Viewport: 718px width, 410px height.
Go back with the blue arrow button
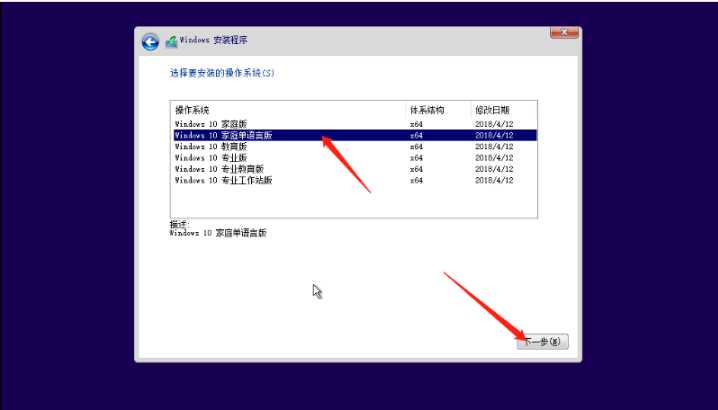[150, 42]
